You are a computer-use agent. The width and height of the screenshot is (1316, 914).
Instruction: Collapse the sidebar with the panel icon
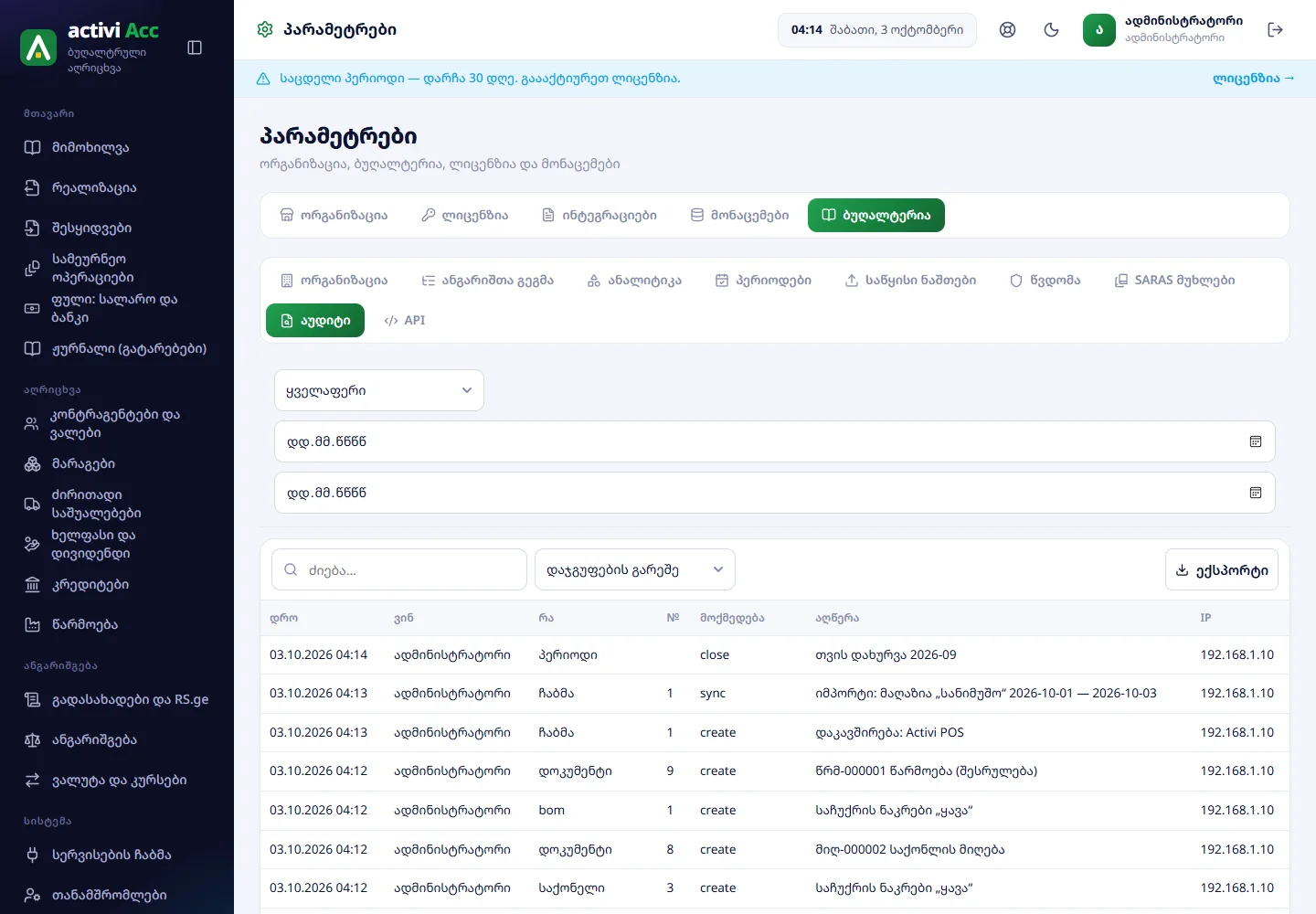click(195, 48)
